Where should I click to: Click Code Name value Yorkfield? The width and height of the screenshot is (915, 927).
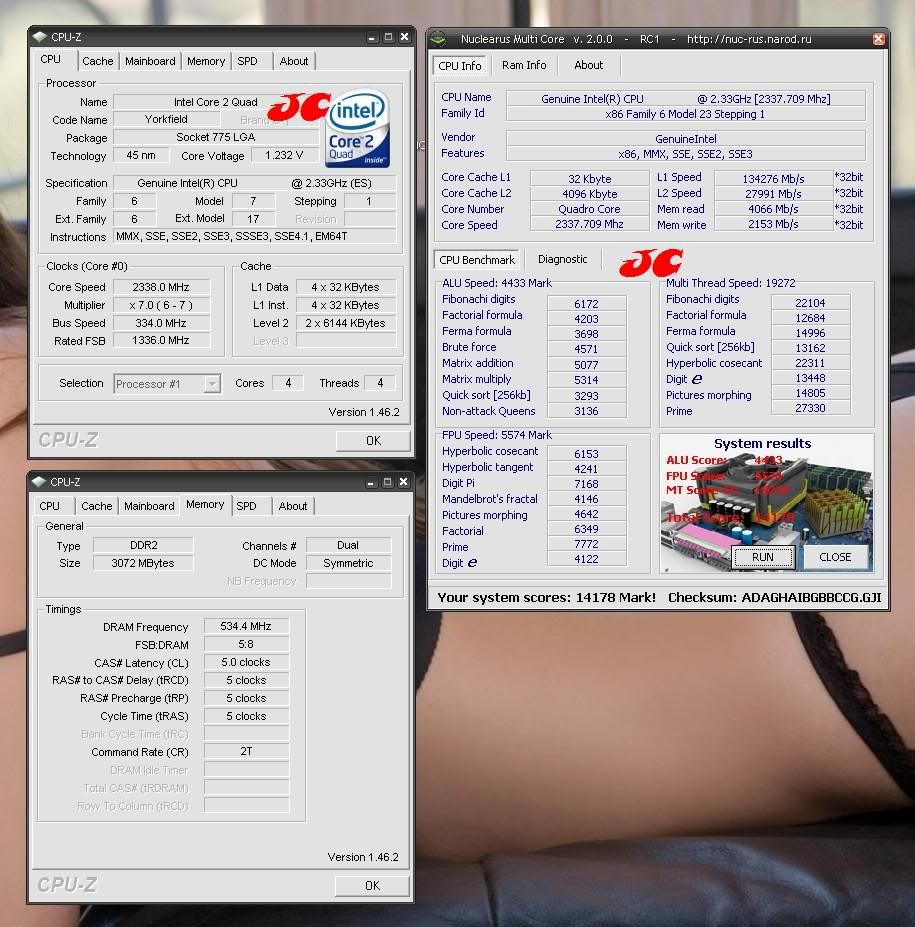(x=166, y=119)
